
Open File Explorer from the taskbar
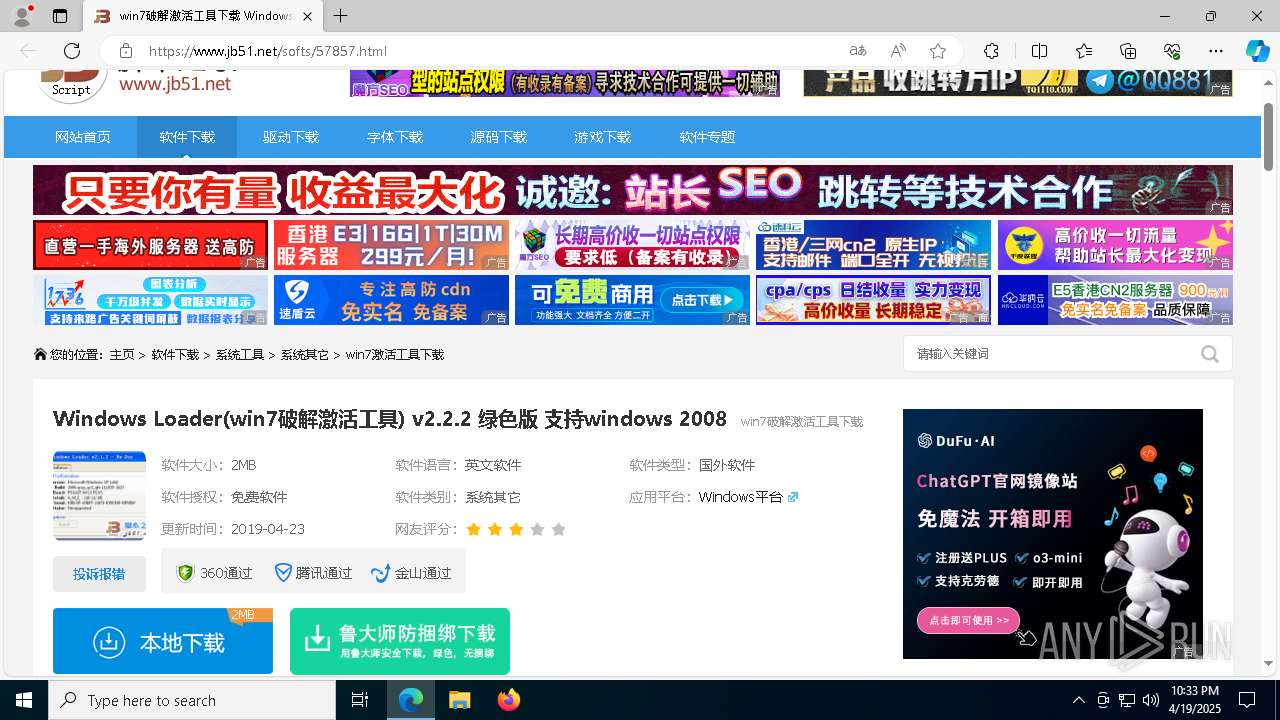(x=459, y=700)
